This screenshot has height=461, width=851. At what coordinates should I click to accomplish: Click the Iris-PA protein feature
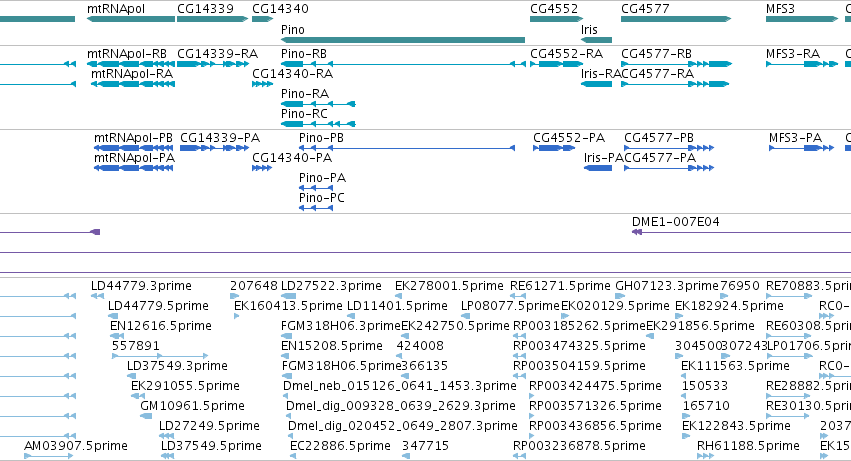tap(598, 168)
